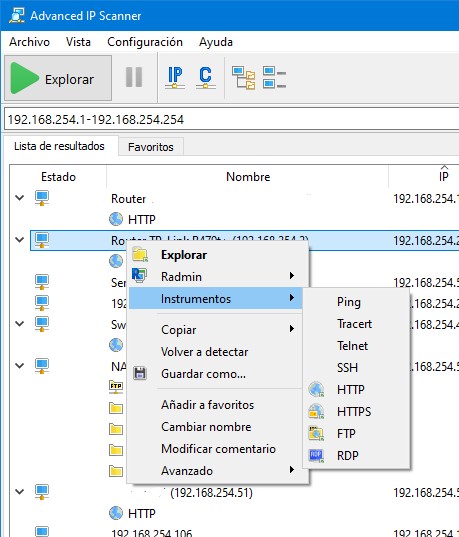This screenshot has width=459, height=537.
Task: Open the Avanzado submenu
Action: pos(215,471)
